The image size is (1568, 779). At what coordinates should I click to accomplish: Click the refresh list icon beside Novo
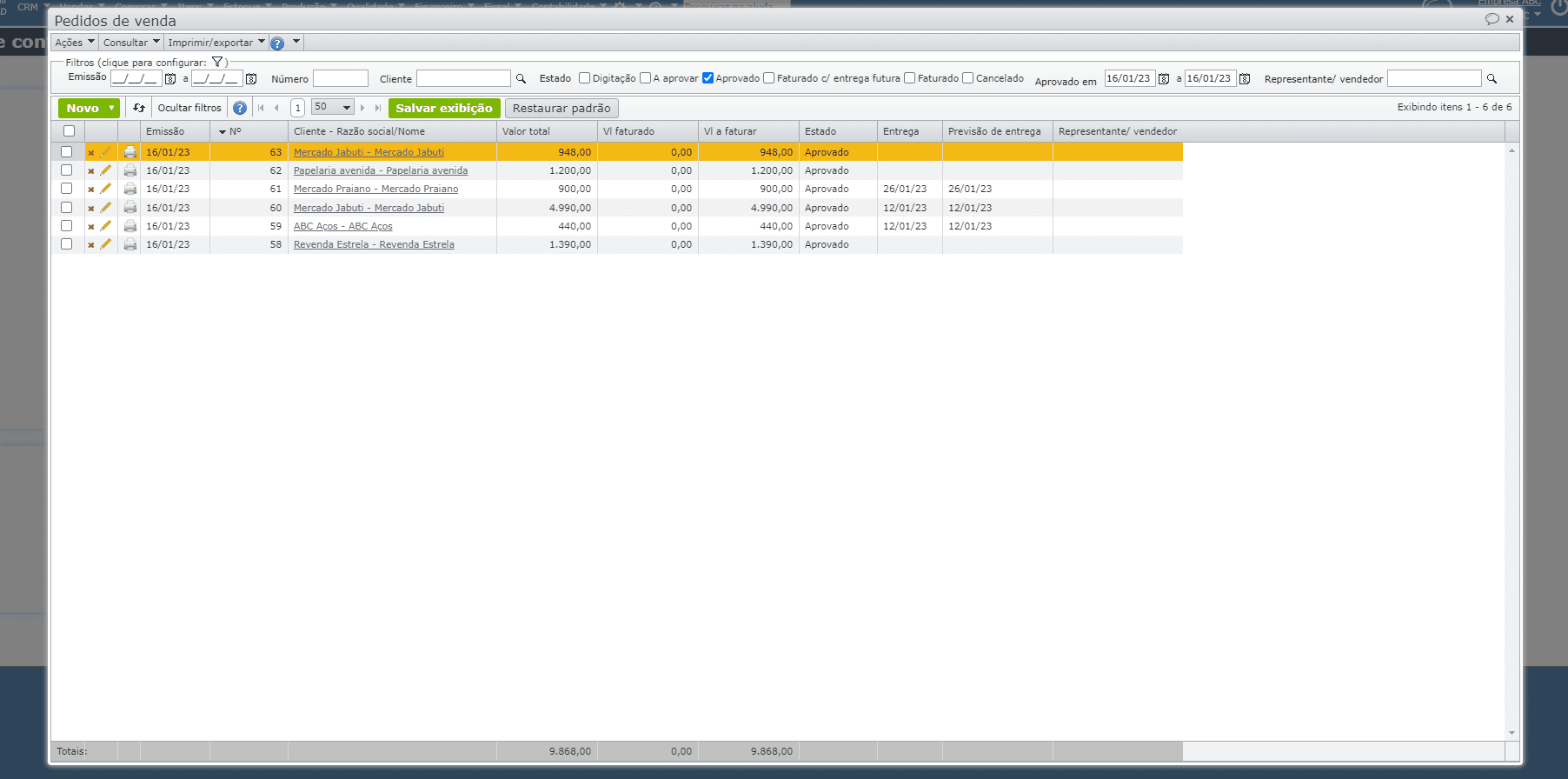(x=139, y=108)
